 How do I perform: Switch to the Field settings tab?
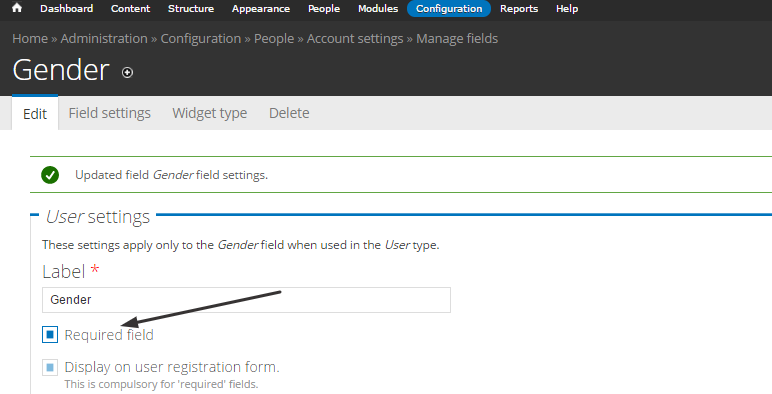coord(110,113)
